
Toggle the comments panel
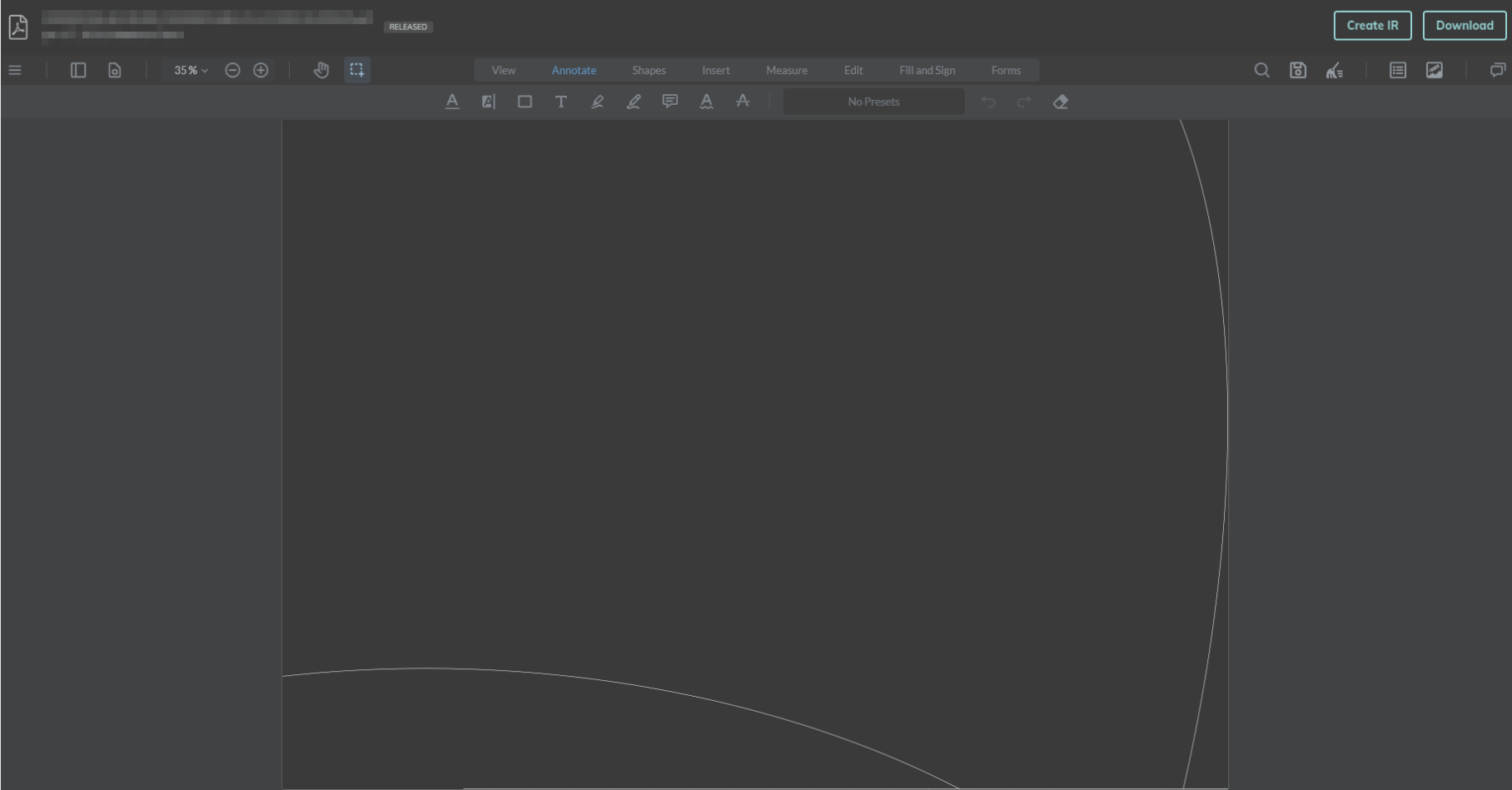point(1498,70)
